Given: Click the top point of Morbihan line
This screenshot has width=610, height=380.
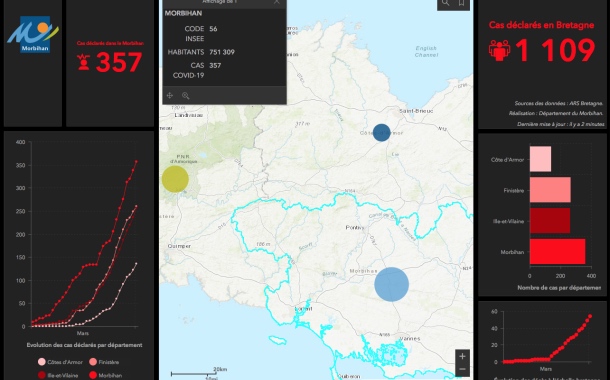Looking at the screenshot, I should pyautogui.click(x=136, y=161).
